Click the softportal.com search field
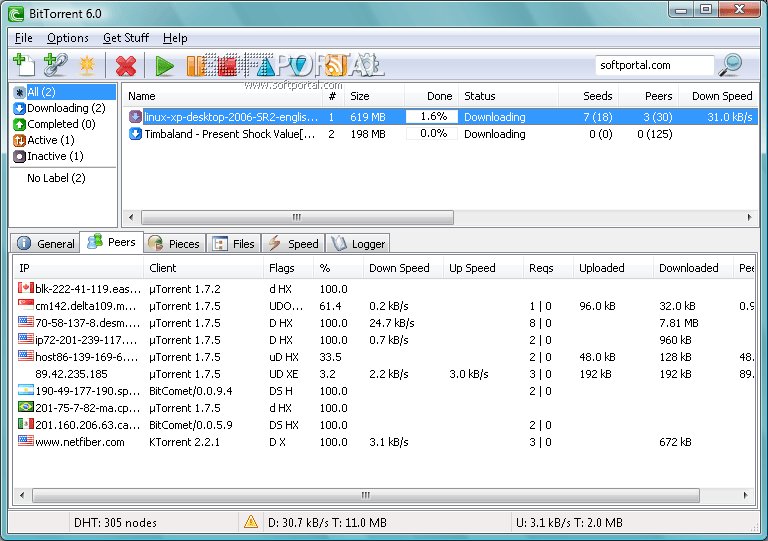The image size is (768, 541). [654, 65]
